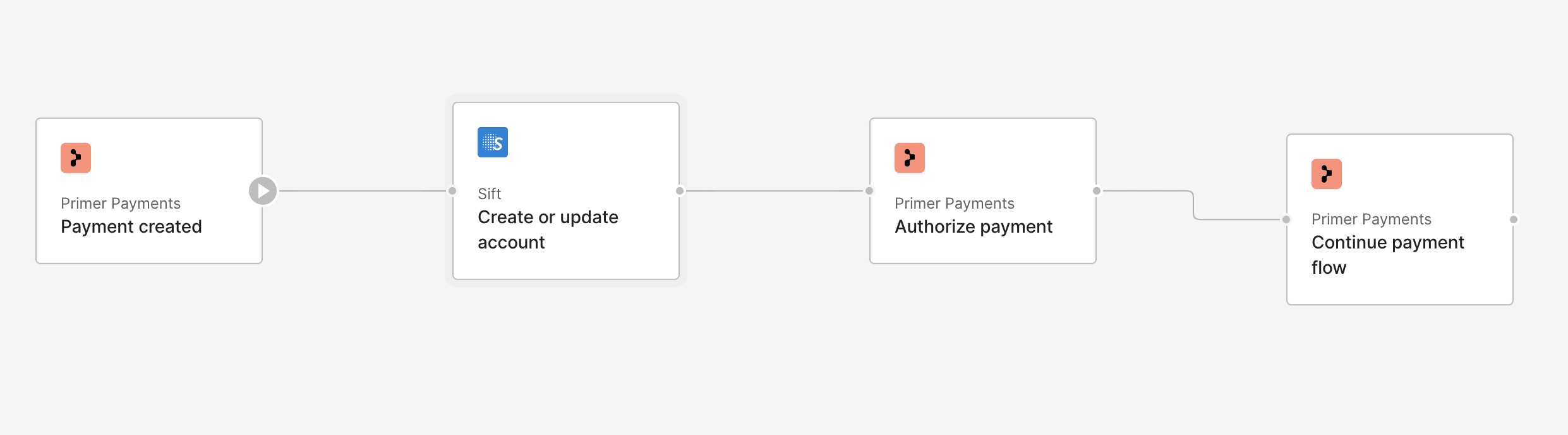The image size is (1568, 435).
Task: Click the input port of Continue payment flow node
Action: tap(1286, 219)
